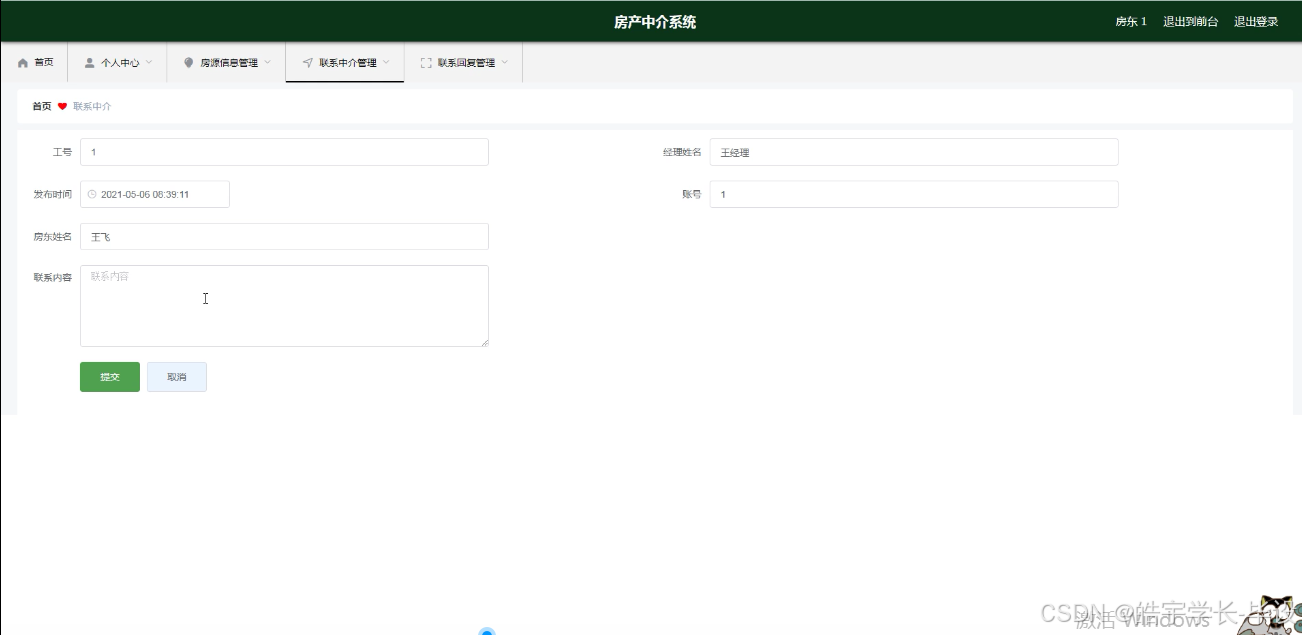Click the 联系内容 textarea resize handle
This screenshot has width=1302, height=635.
pyautogui.click(x=484, y=342)
